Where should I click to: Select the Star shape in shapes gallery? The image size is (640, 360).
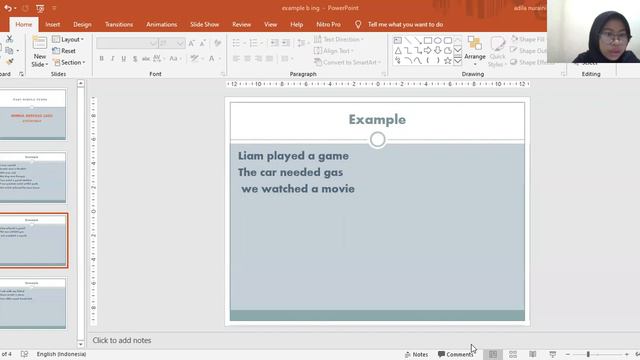(x=447, y=60)
